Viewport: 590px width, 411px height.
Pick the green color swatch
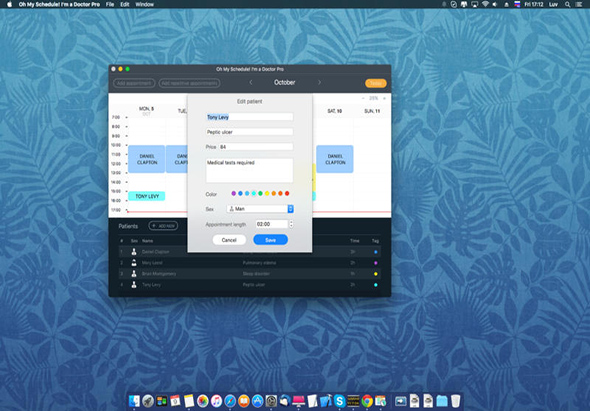pyautogui.click(x=260, y=193)
